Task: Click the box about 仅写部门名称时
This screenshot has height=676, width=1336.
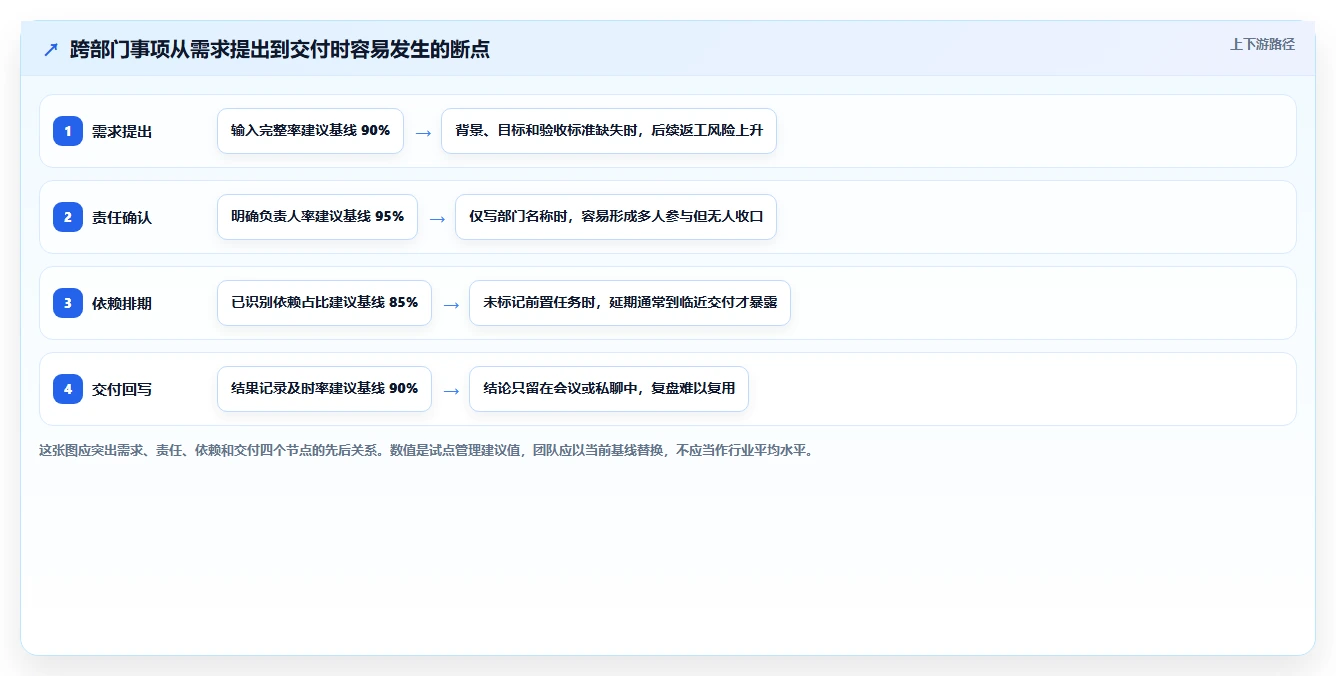Action: (x=616, y=217)
